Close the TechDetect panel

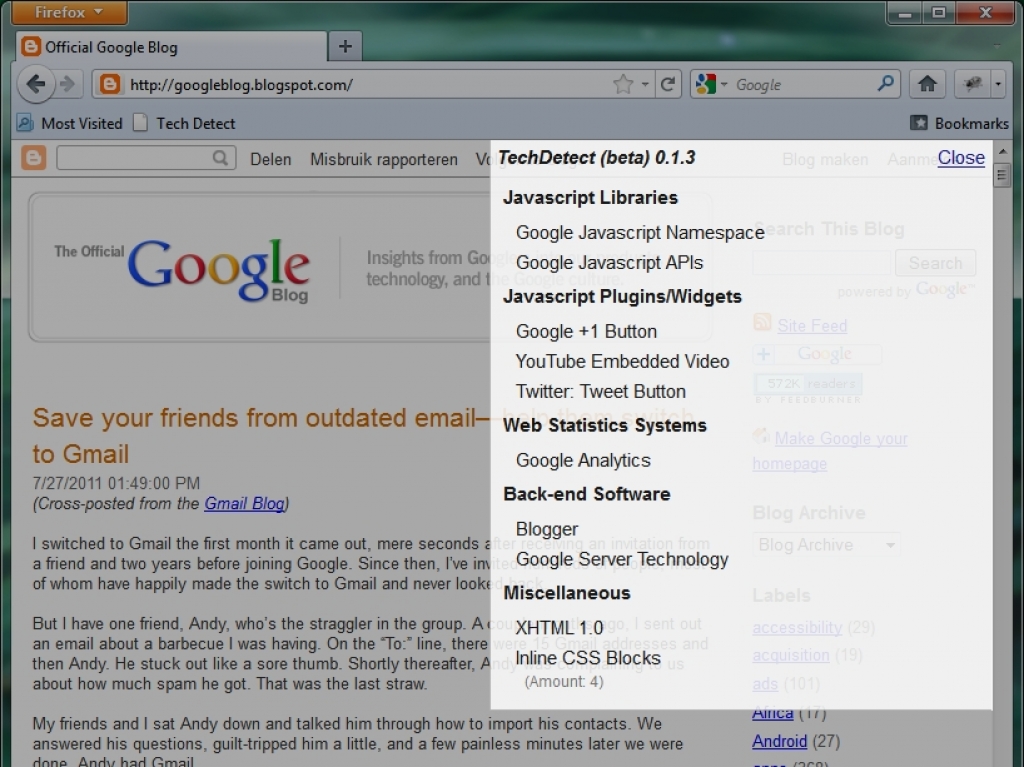[961, 157]
